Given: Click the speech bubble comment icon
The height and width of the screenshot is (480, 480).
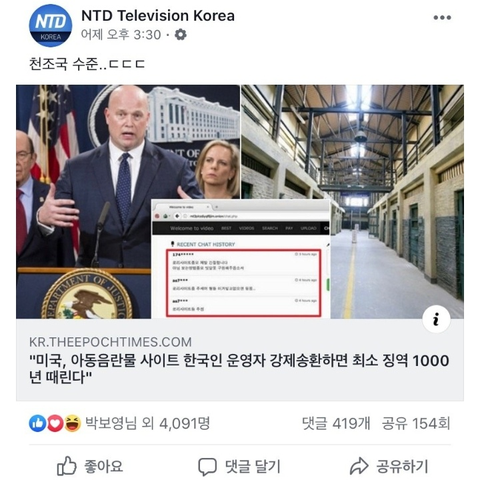Looking at the screenshot, I should pyautogui.click(x=207, y=467).
